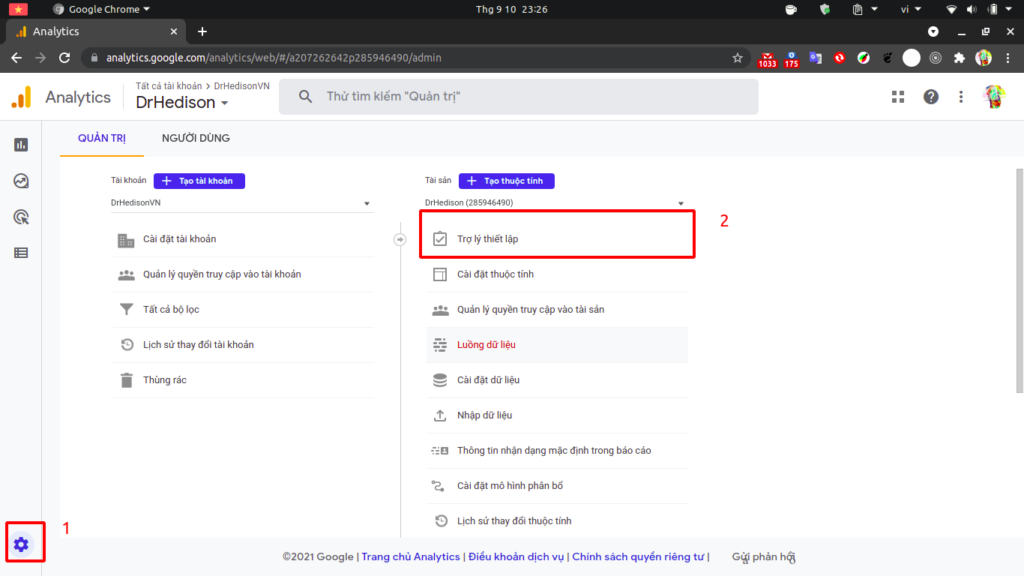Open the Điều khoản dịch vụ footer link

click(x=516, y=556)
